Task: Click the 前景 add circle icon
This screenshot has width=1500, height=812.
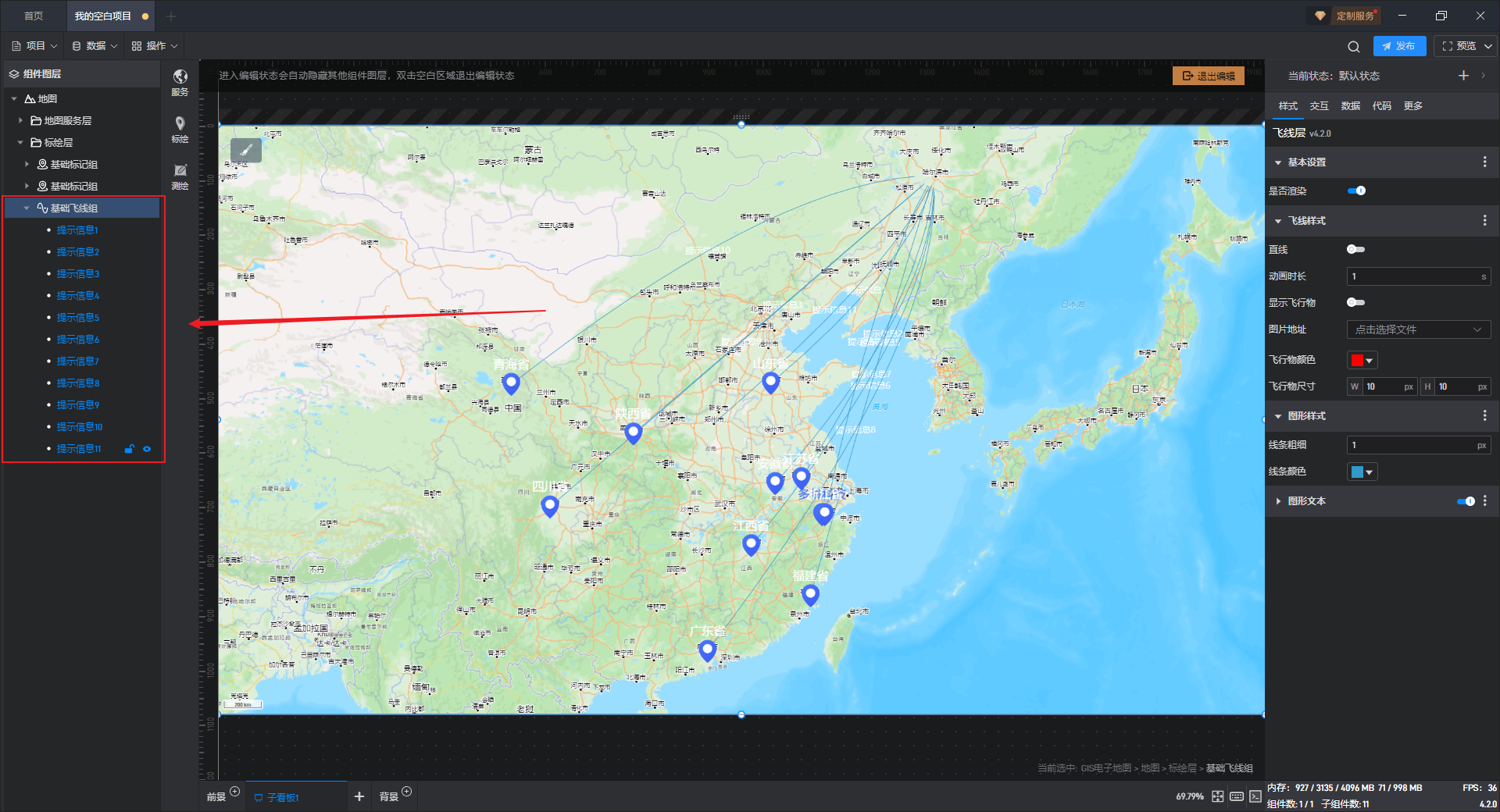Action: tap(235, 792)
